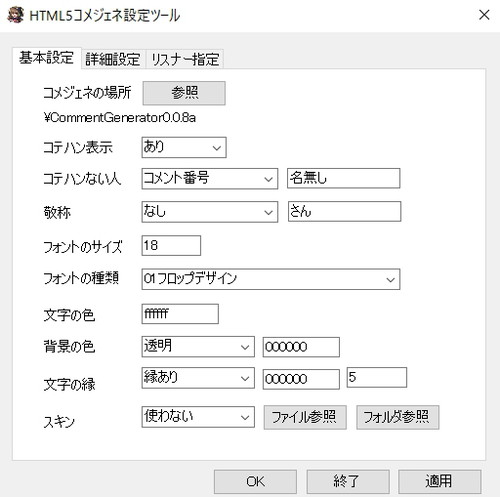
Task: Click the 文字の色 hex color field
Action: pyautogui.click(x=180, y=314)
